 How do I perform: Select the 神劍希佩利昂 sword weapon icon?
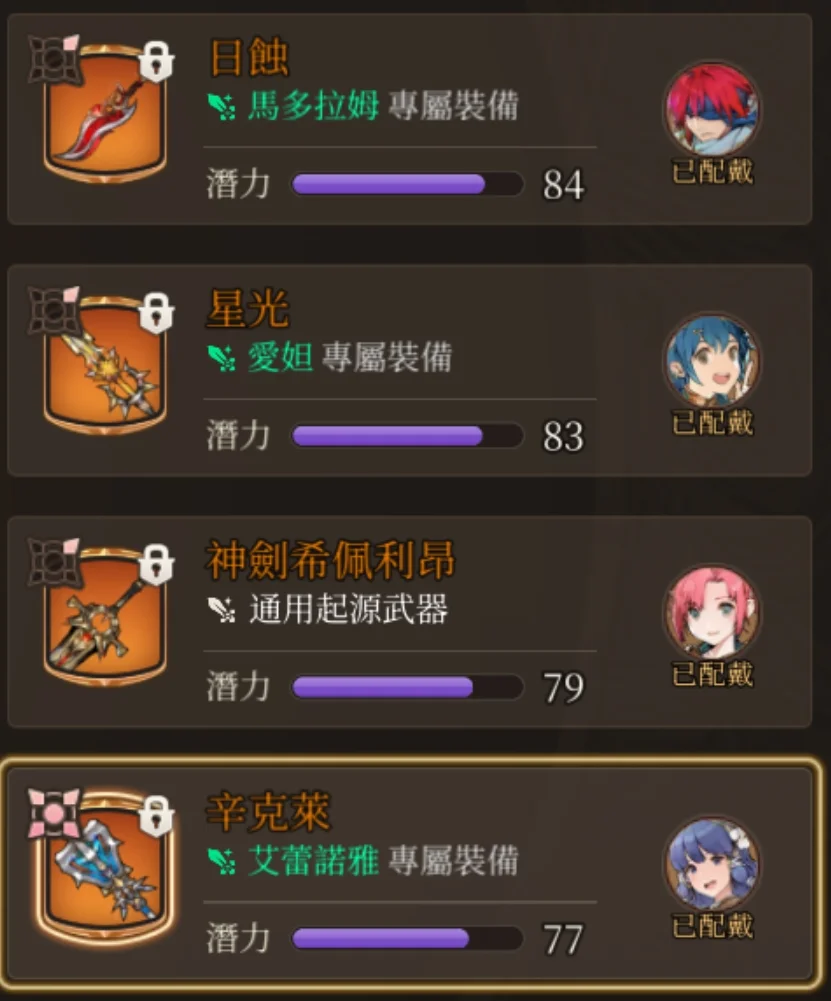coord(105,619)
